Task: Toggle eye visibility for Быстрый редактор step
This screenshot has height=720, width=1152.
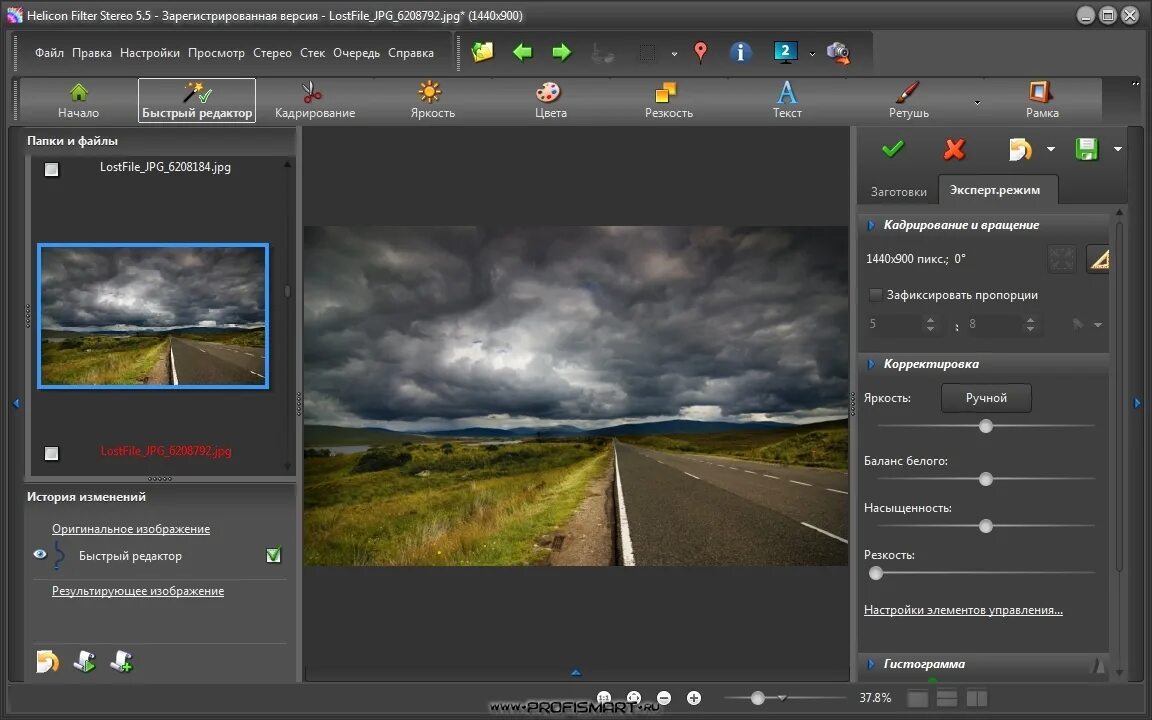Action: click(40, 554)
